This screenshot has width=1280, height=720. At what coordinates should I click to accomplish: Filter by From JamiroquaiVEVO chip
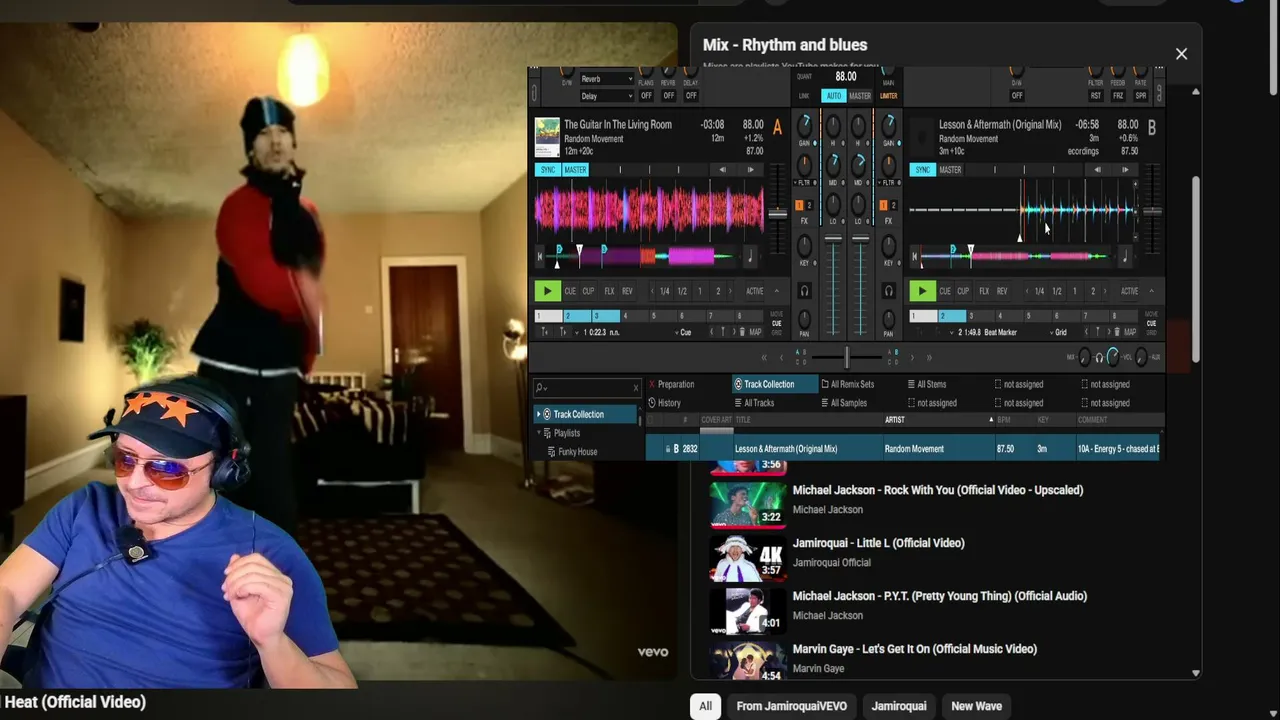coord(791,706)
